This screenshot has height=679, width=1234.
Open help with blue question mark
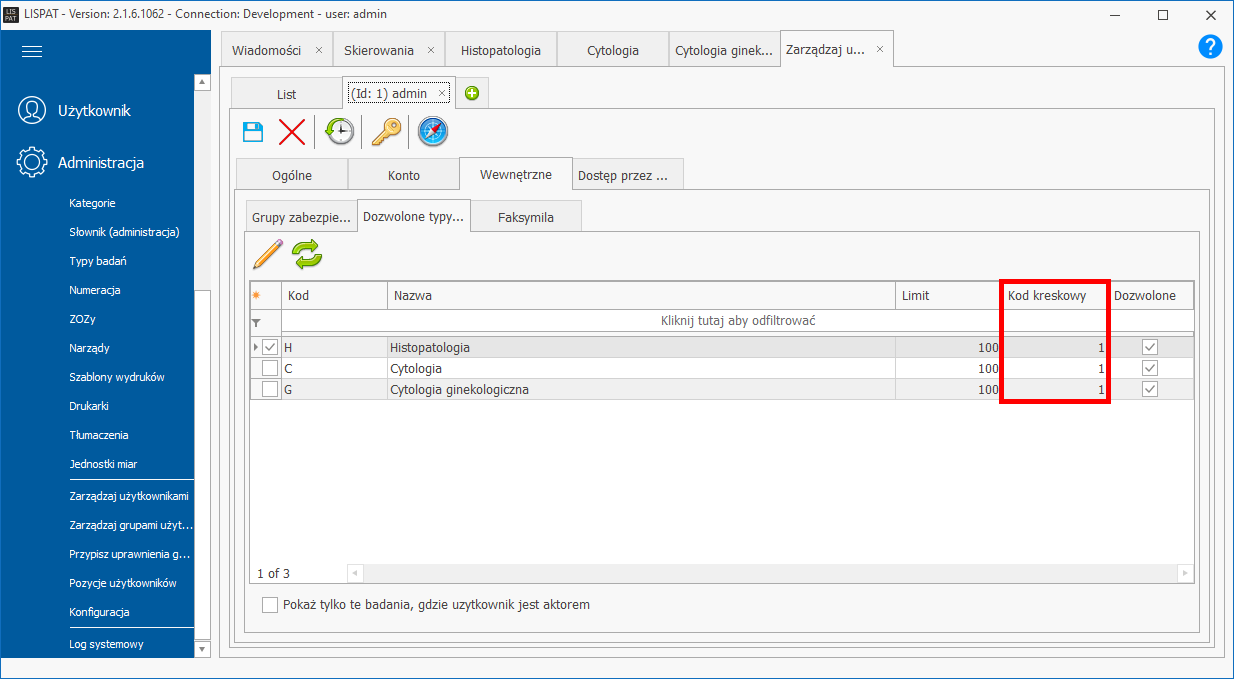pyautogui.click(x=1210, y=46)
